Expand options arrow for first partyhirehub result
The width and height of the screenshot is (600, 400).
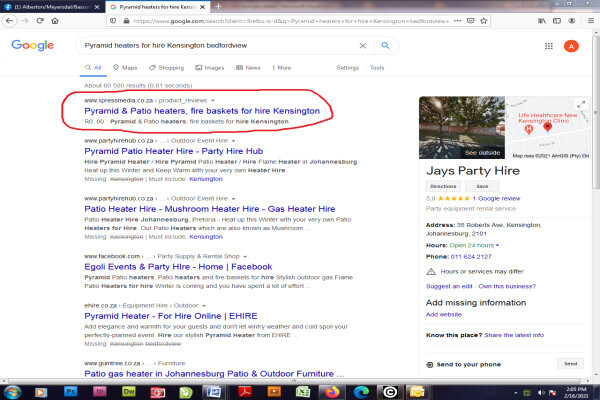tap(233, 141)
